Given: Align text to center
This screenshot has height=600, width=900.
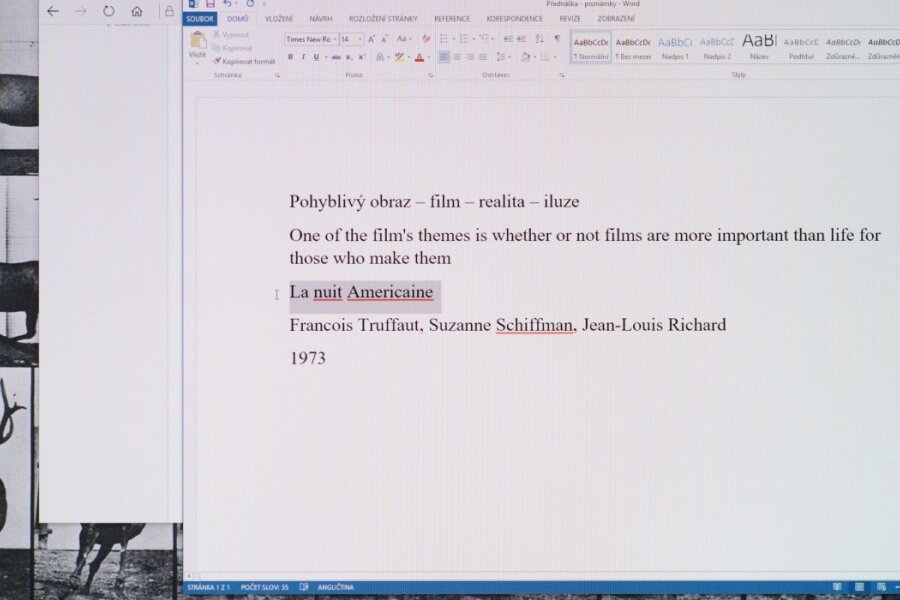Looking at the screenshot, I should coord(457,57).
